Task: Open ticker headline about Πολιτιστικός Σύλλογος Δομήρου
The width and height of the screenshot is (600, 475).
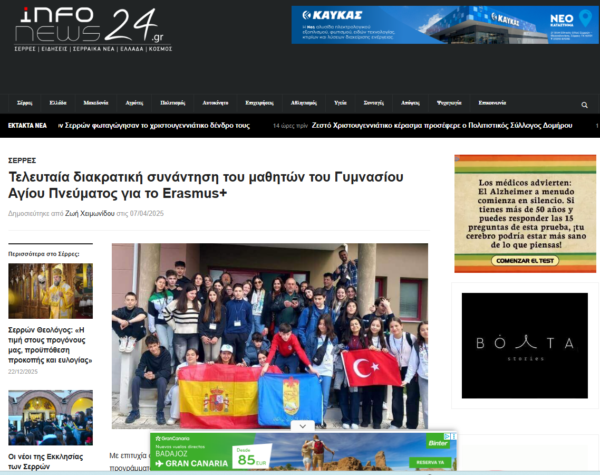Action: pyautogui.click(x=443, y=126)
